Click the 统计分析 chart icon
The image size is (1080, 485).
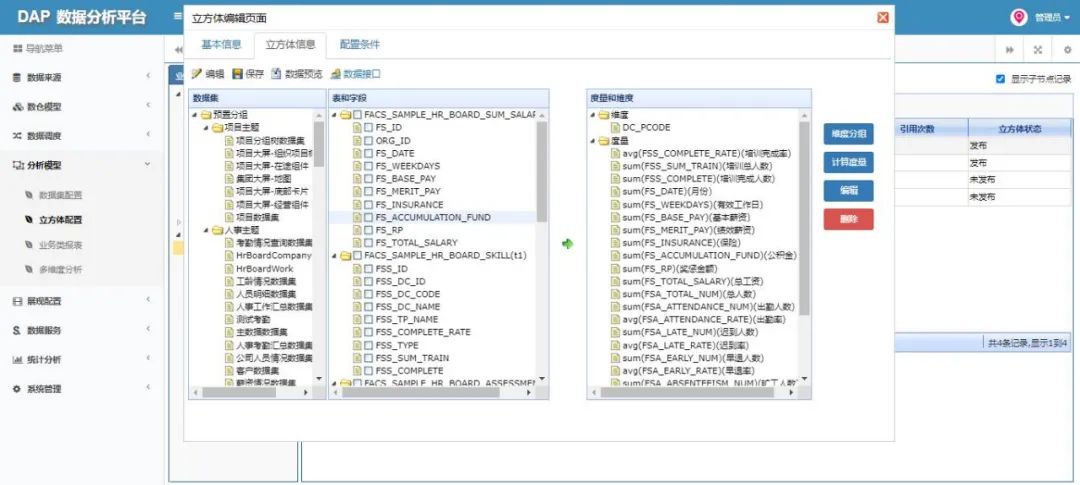(x=17, y=360)
